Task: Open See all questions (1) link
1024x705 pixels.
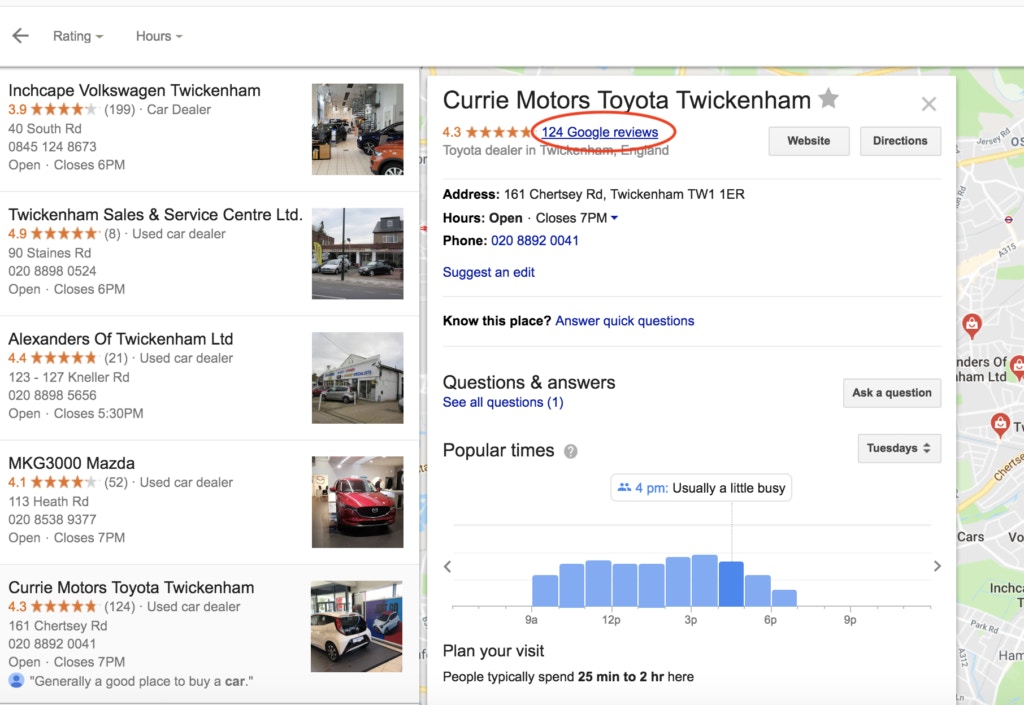Action: [503, 402]
